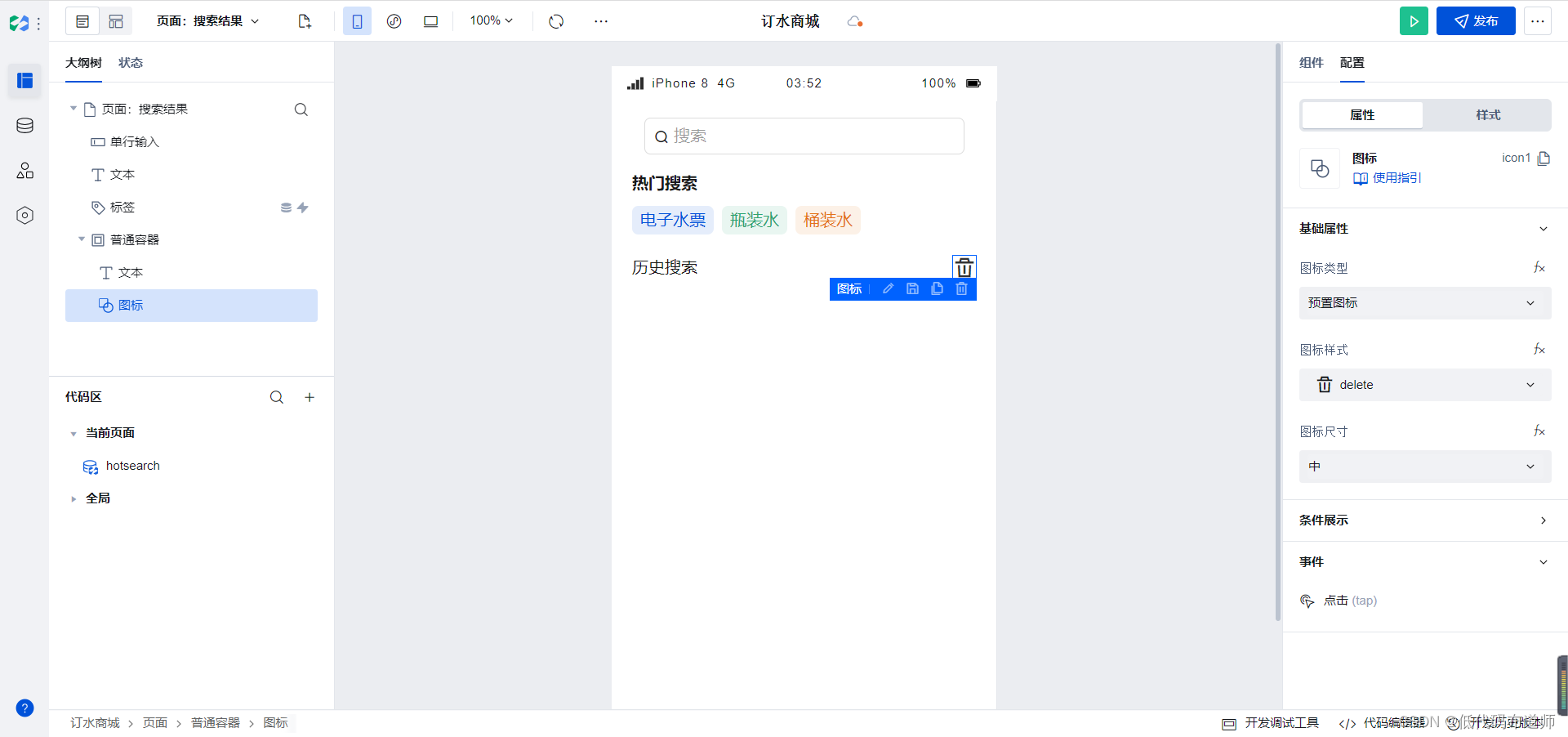
Task: Collapse the 基础属性 section
Action: (1543, 229)
